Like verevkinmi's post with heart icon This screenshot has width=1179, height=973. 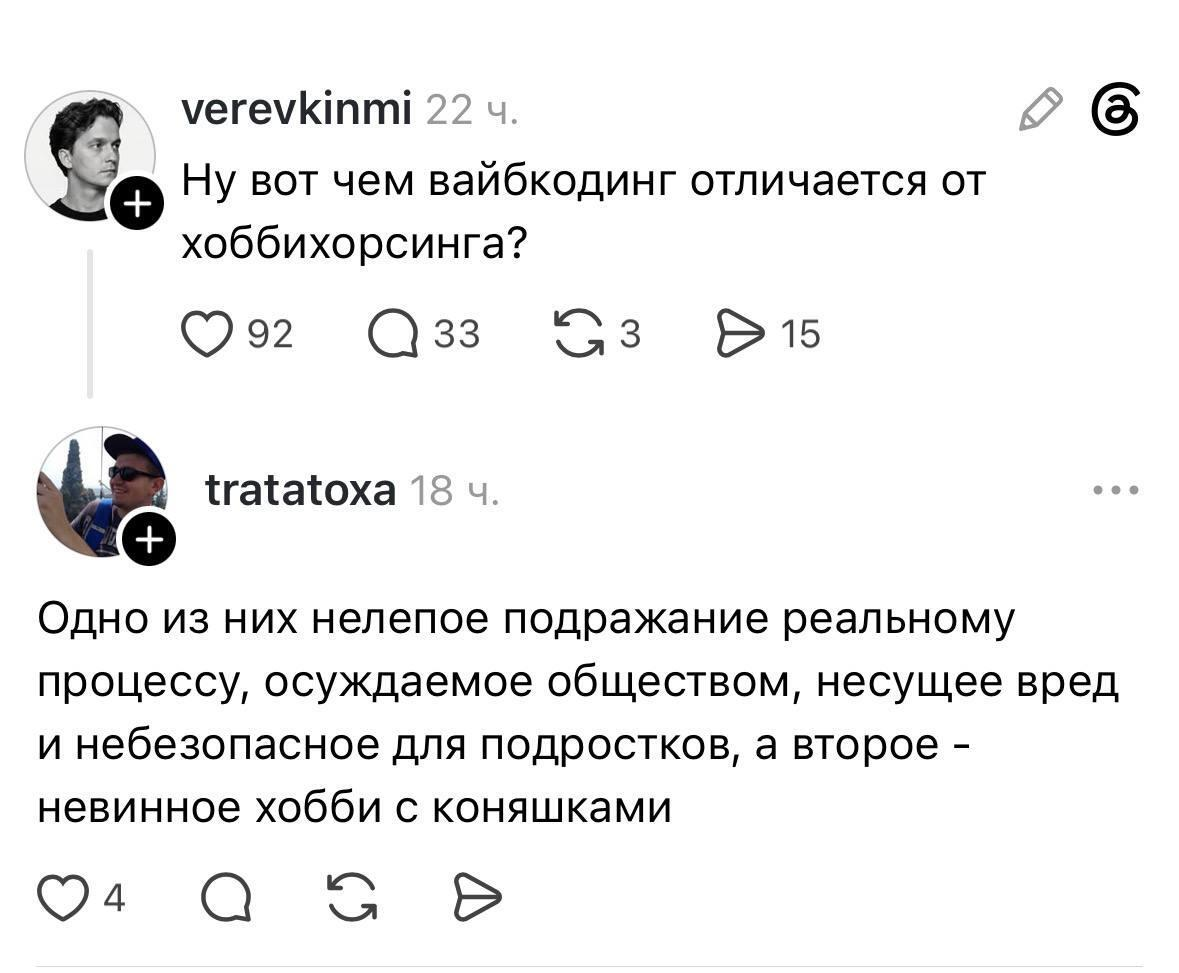(207, 334)
